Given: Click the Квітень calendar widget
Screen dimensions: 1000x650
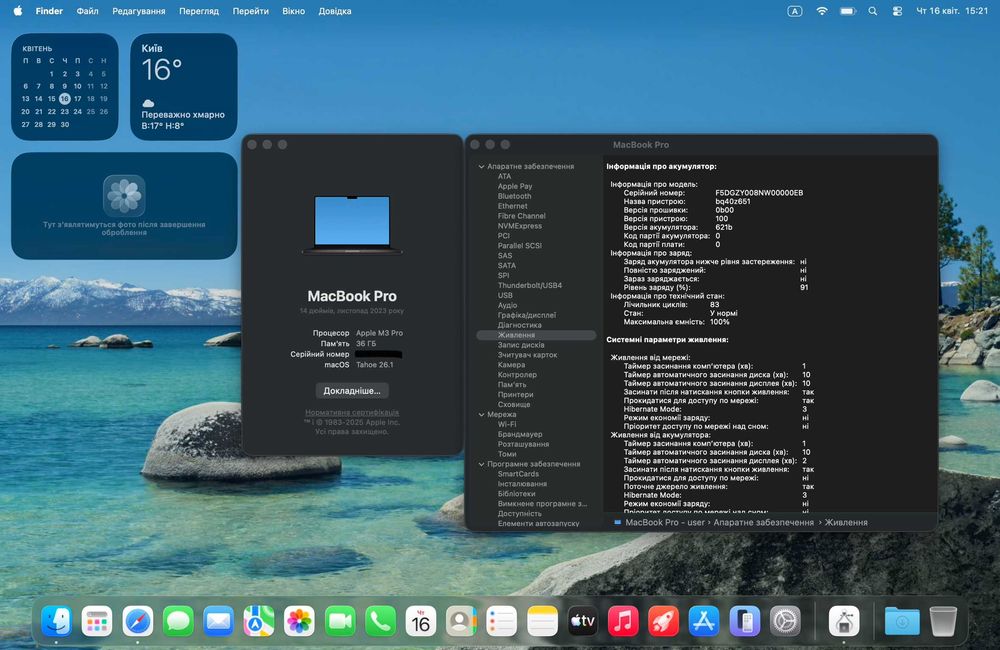Looking at the screenshot, I should [64, 87].
